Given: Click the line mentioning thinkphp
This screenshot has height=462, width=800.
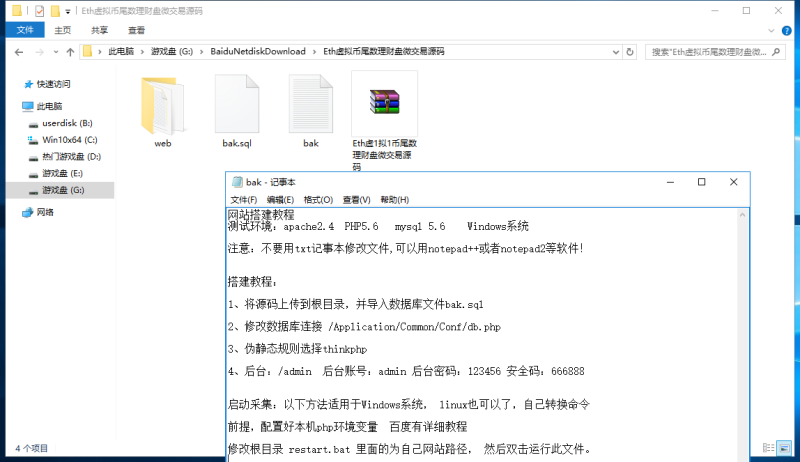Looking at the screenshot, I should [297, 349].
